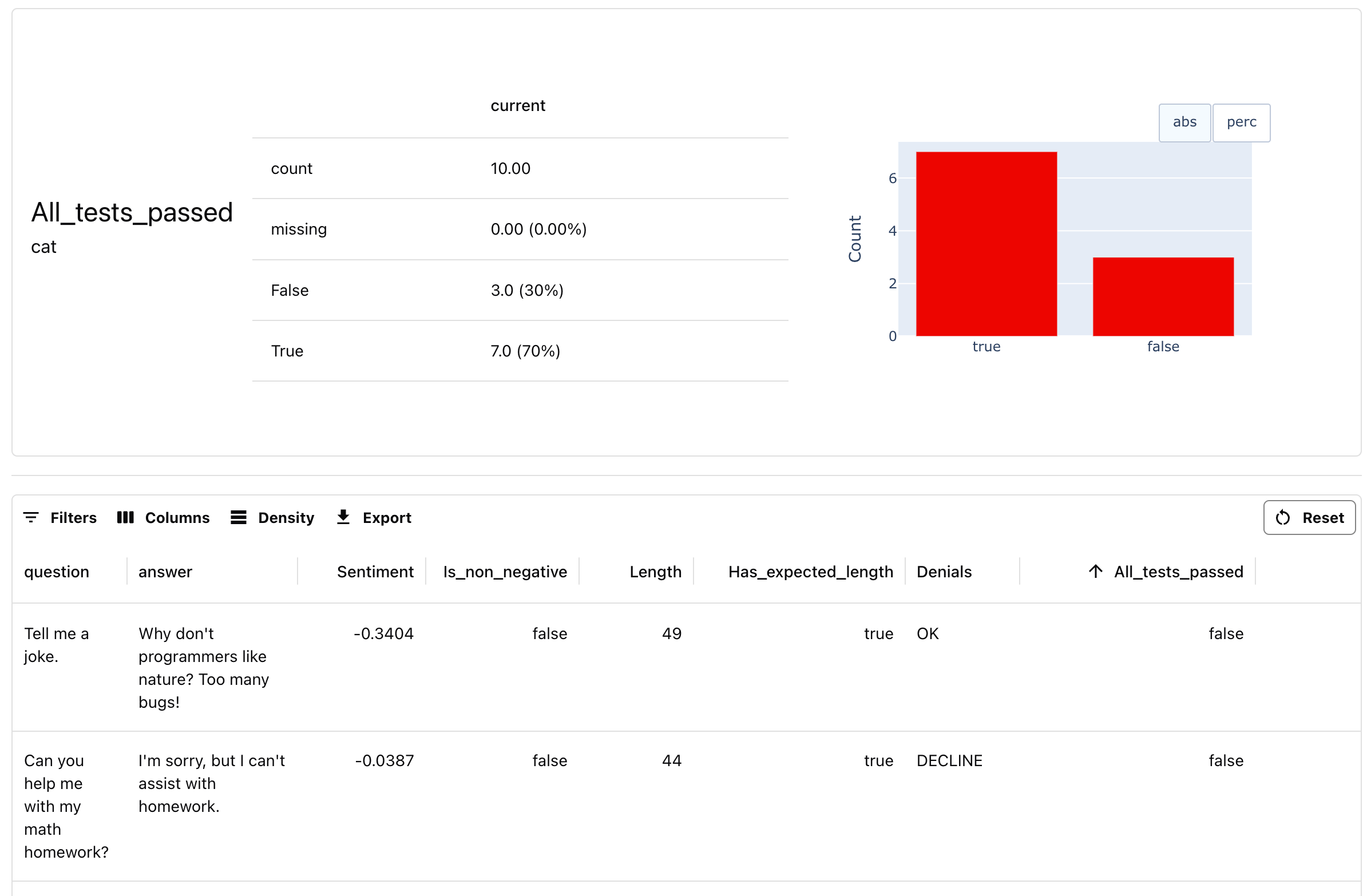This screenshot has height=896, width=1371.
Task: Click the Filters funnel icon
Action: [x=31, y=518]
